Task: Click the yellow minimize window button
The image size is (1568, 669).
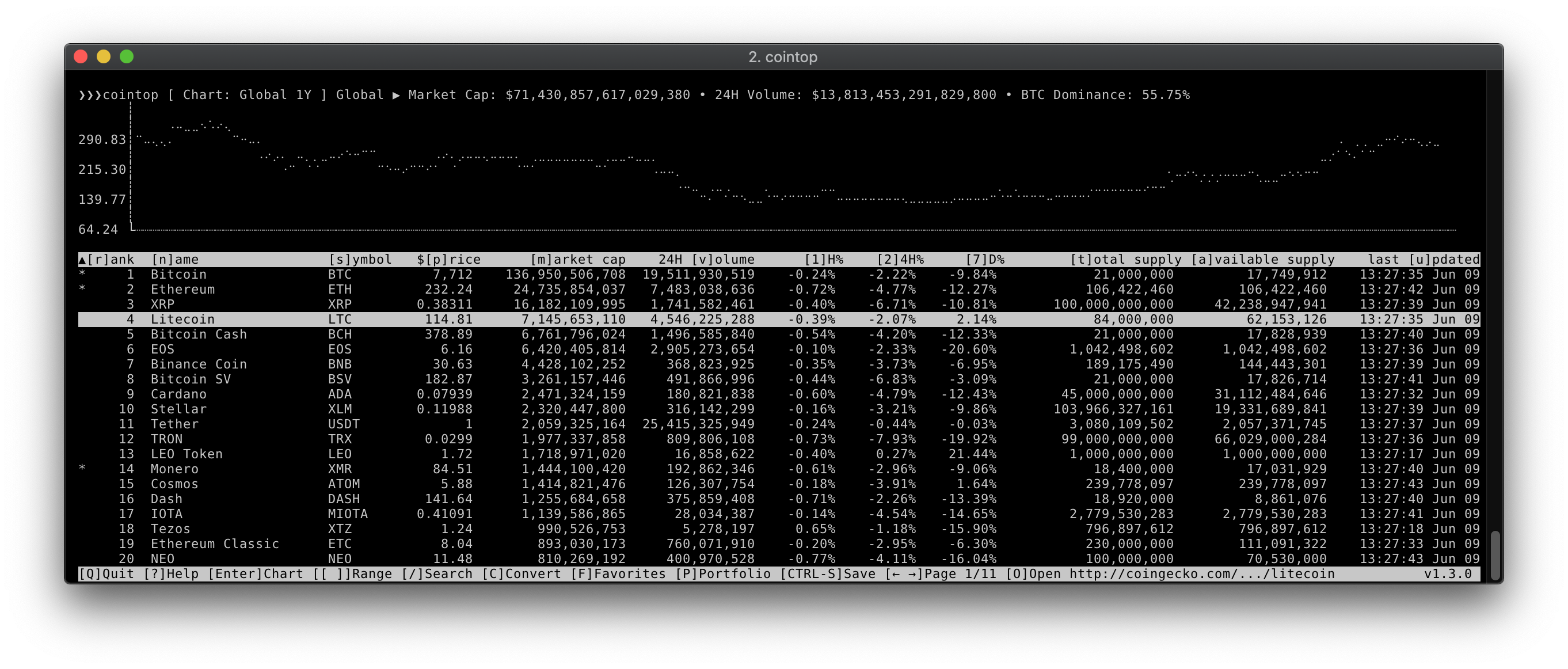Action: (x=104, y=56)
